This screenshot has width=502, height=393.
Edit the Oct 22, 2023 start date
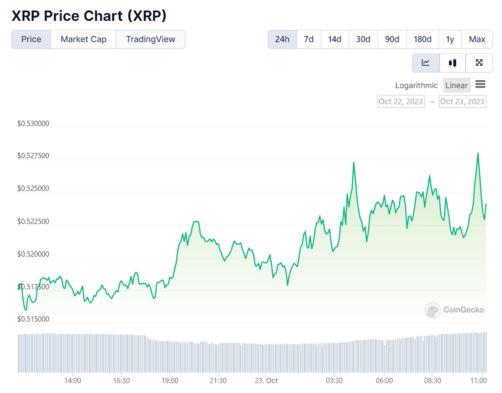pos(401,101)
